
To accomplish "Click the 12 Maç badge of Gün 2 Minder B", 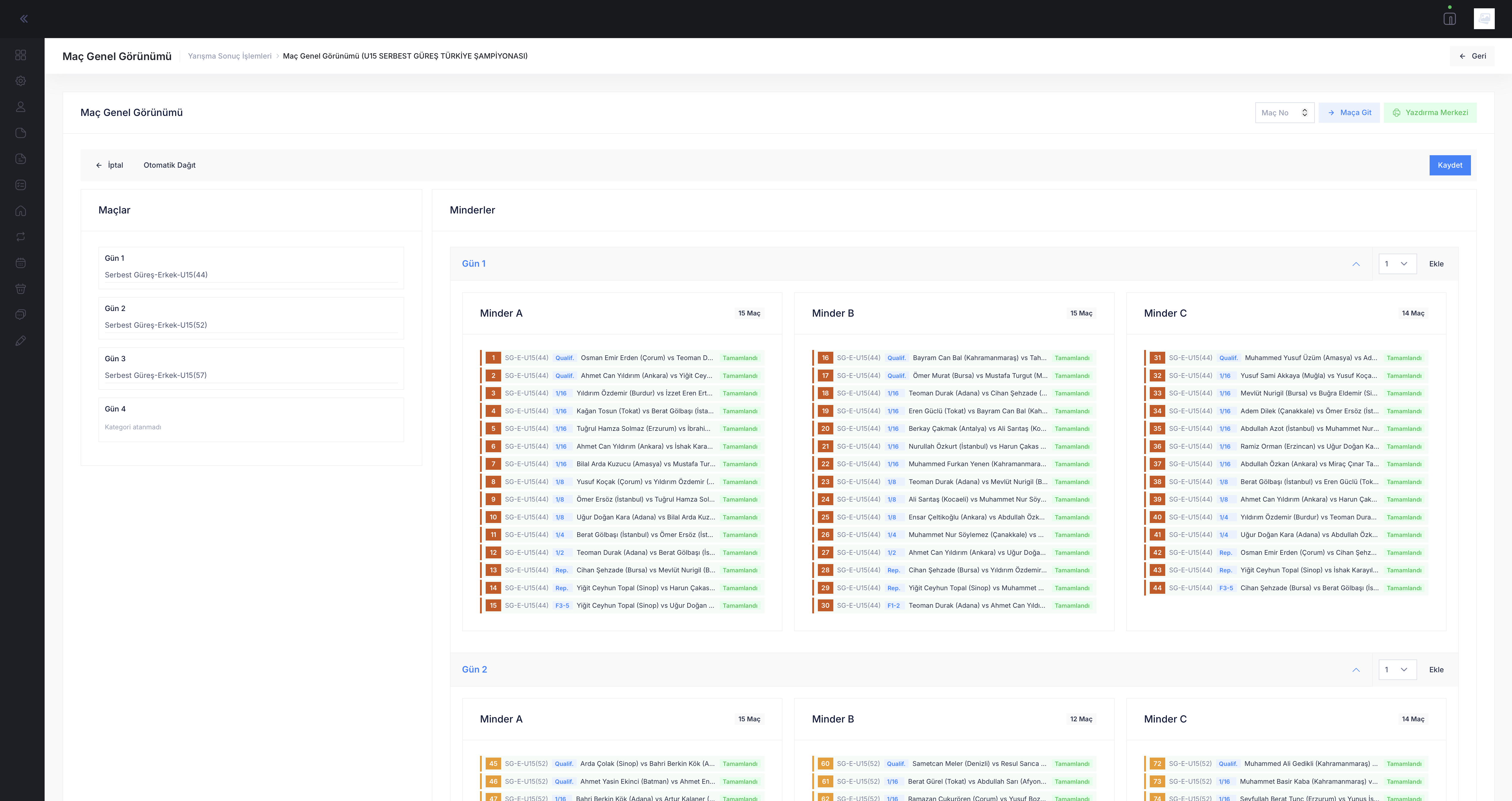I will 1081,719.
